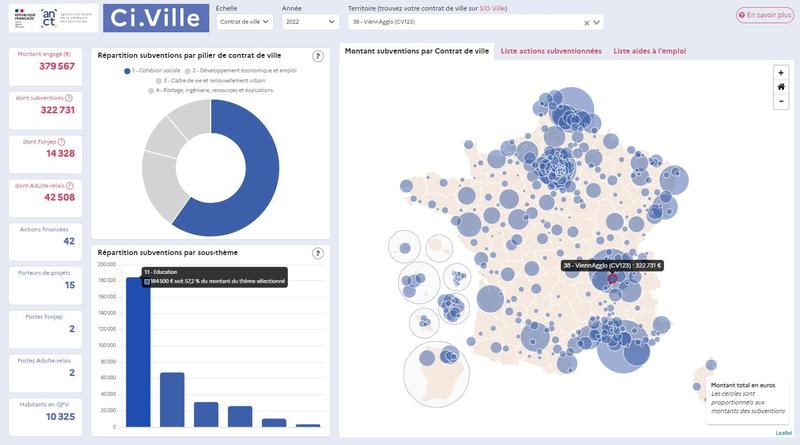The image size is (800, 445).
Task: Reset map view with home icon
Action: click(x=780, y=87)
